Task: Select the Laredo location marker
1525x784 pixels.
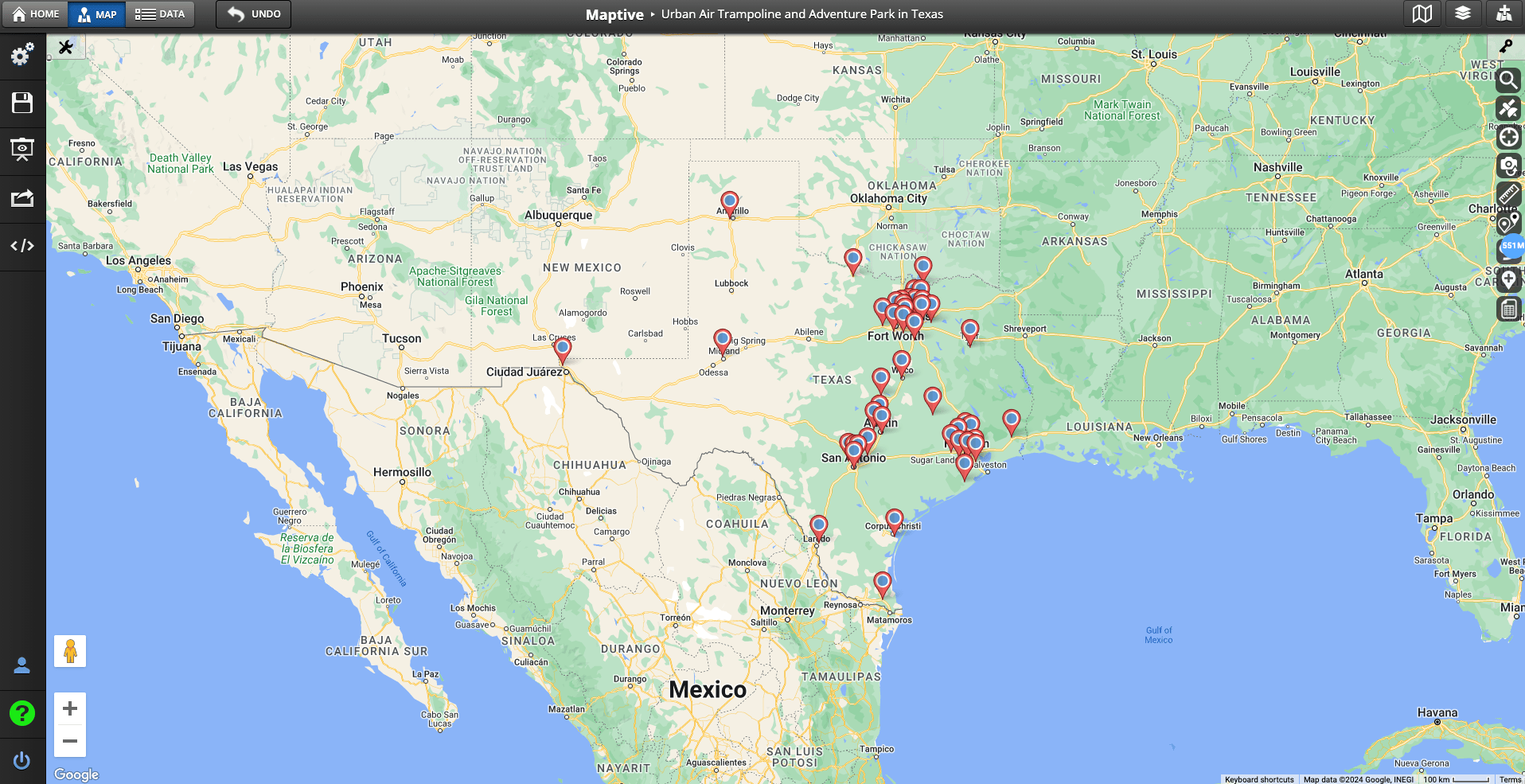Action: point(818,525)
